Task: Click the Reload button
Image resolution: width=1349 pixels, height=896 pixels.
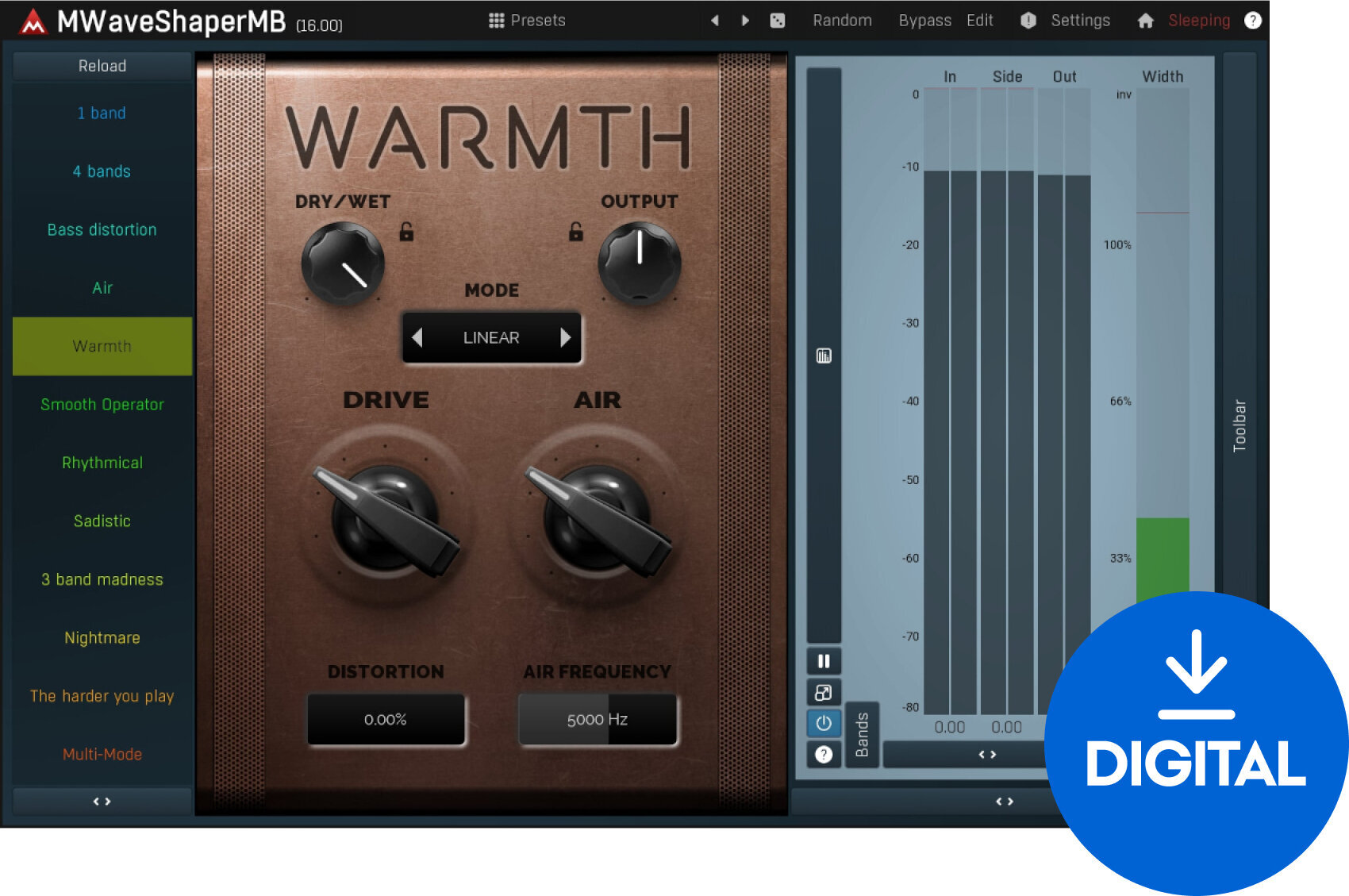Action: pos(102,66)
